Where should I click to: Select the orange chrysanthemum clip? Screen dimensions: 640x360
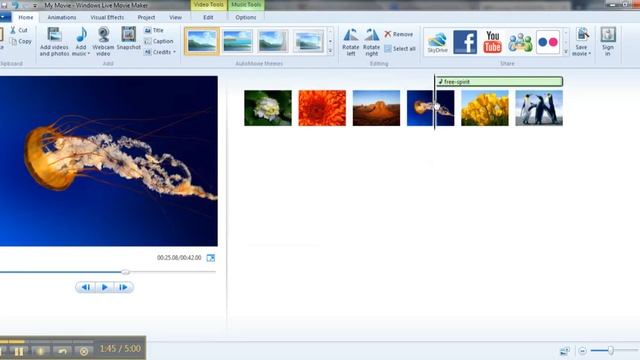coord(322,108)
